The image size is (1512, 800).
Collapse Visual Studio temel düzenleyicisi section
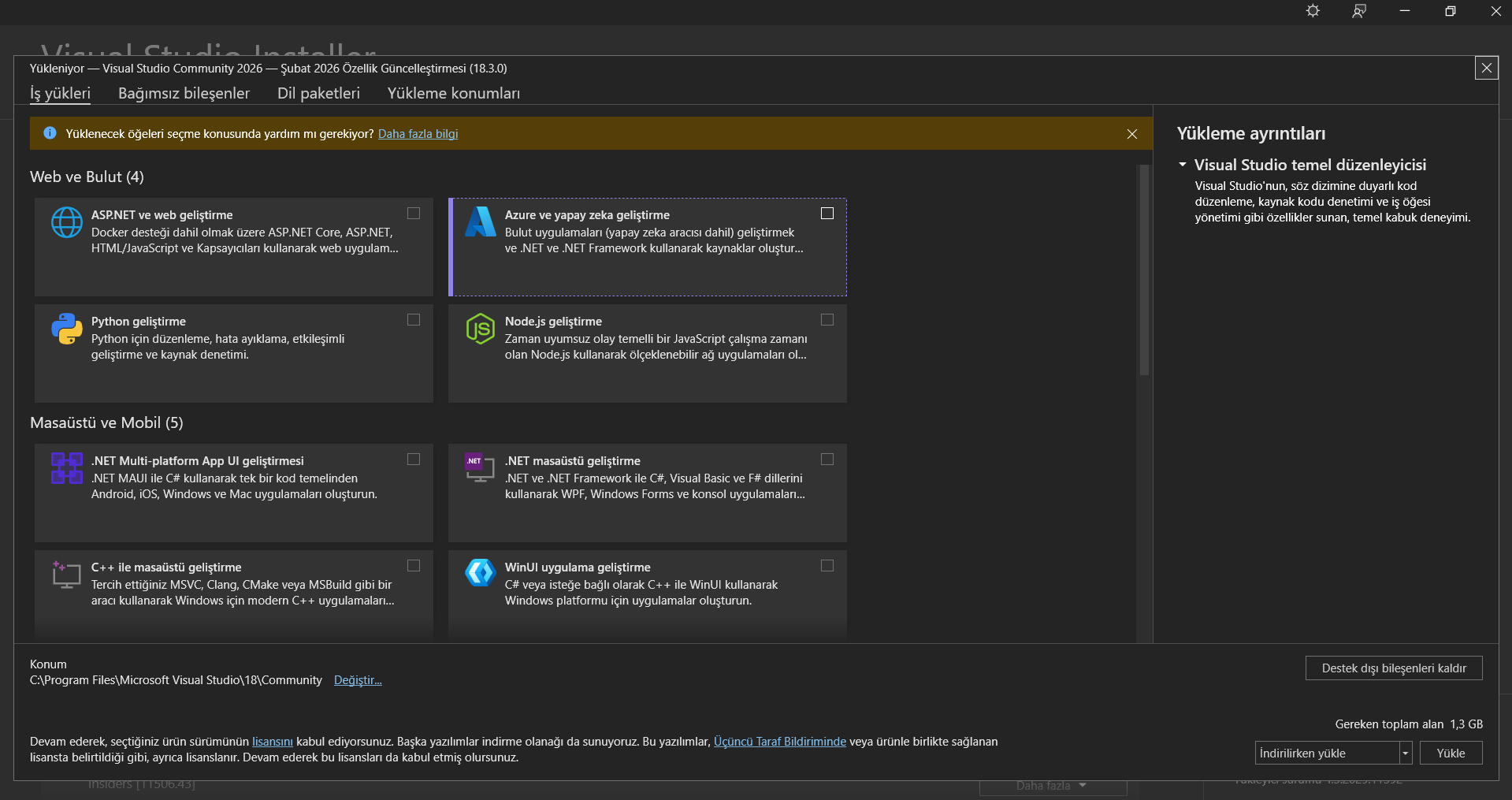tap(1183, 165)
